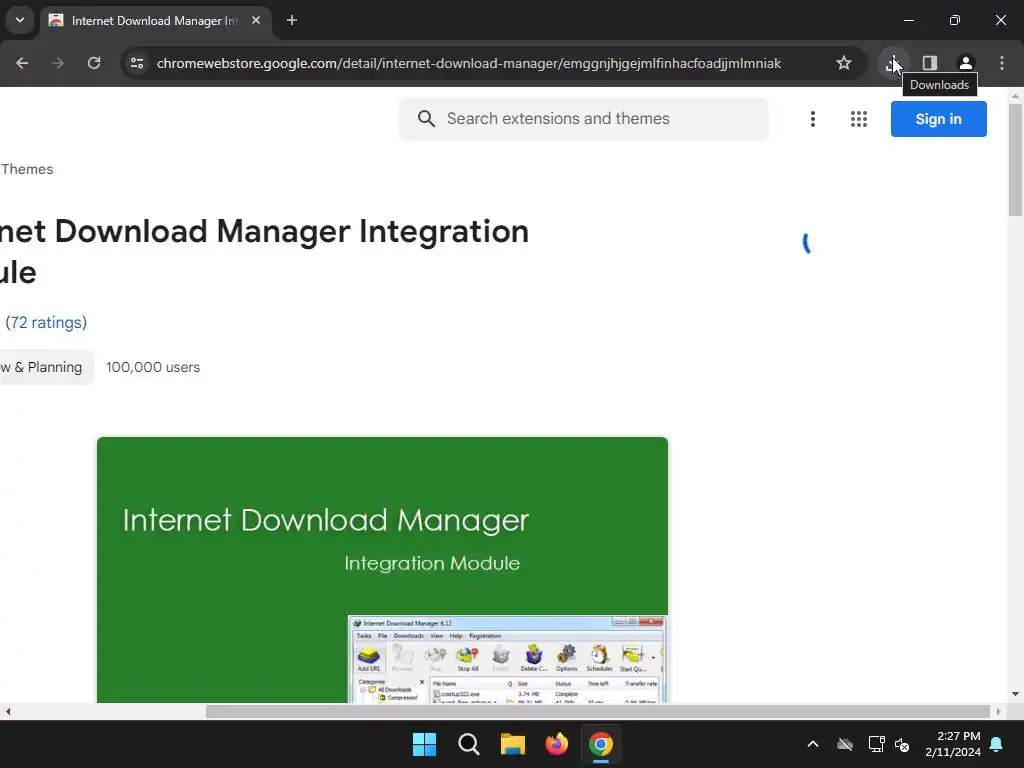Viewport: 1024px width, 768px height.
Task: Click the Sign in button
Action: coord(938,119)
